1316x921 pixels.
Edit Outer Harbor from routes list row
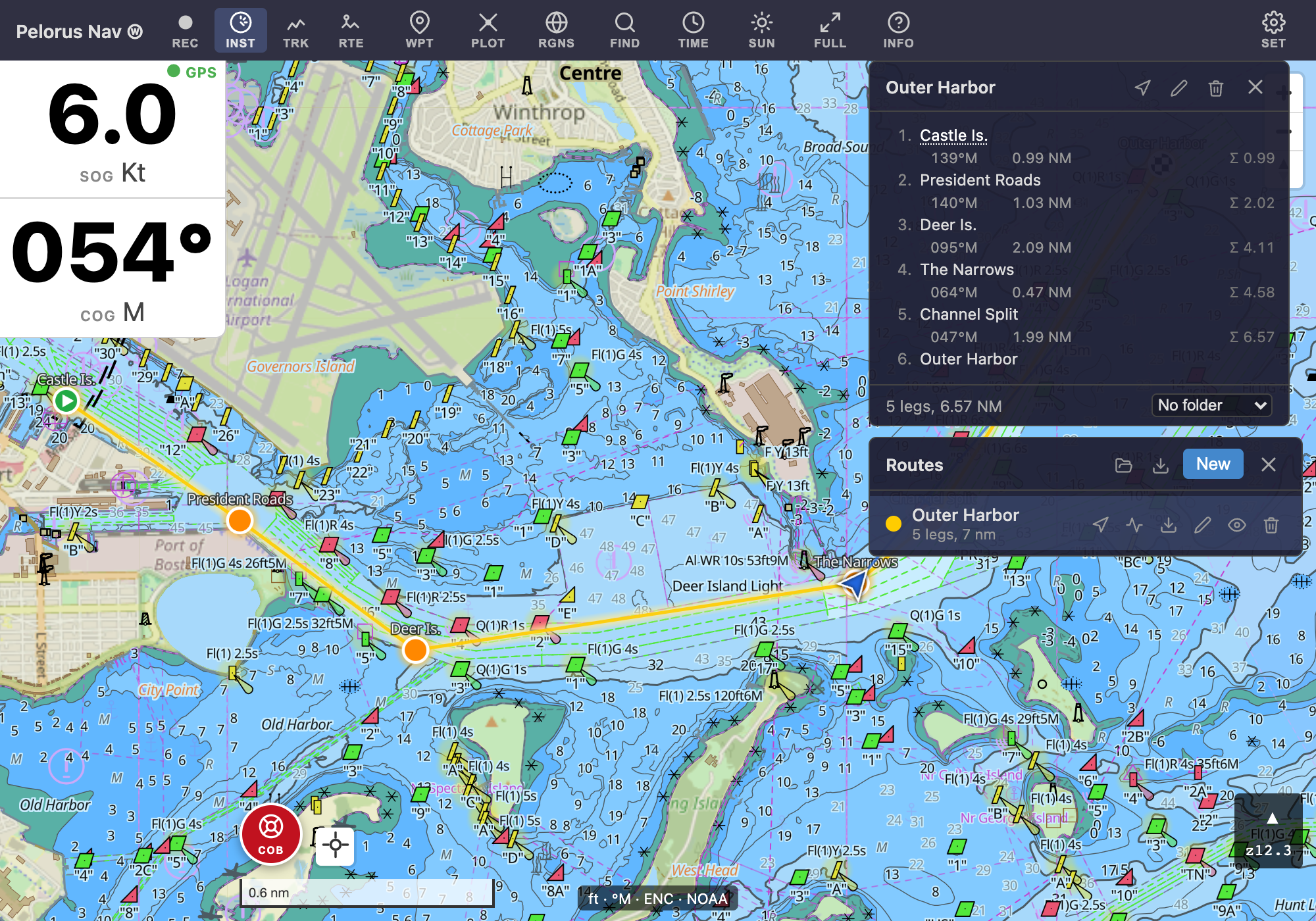click(x=1203, y=524)
